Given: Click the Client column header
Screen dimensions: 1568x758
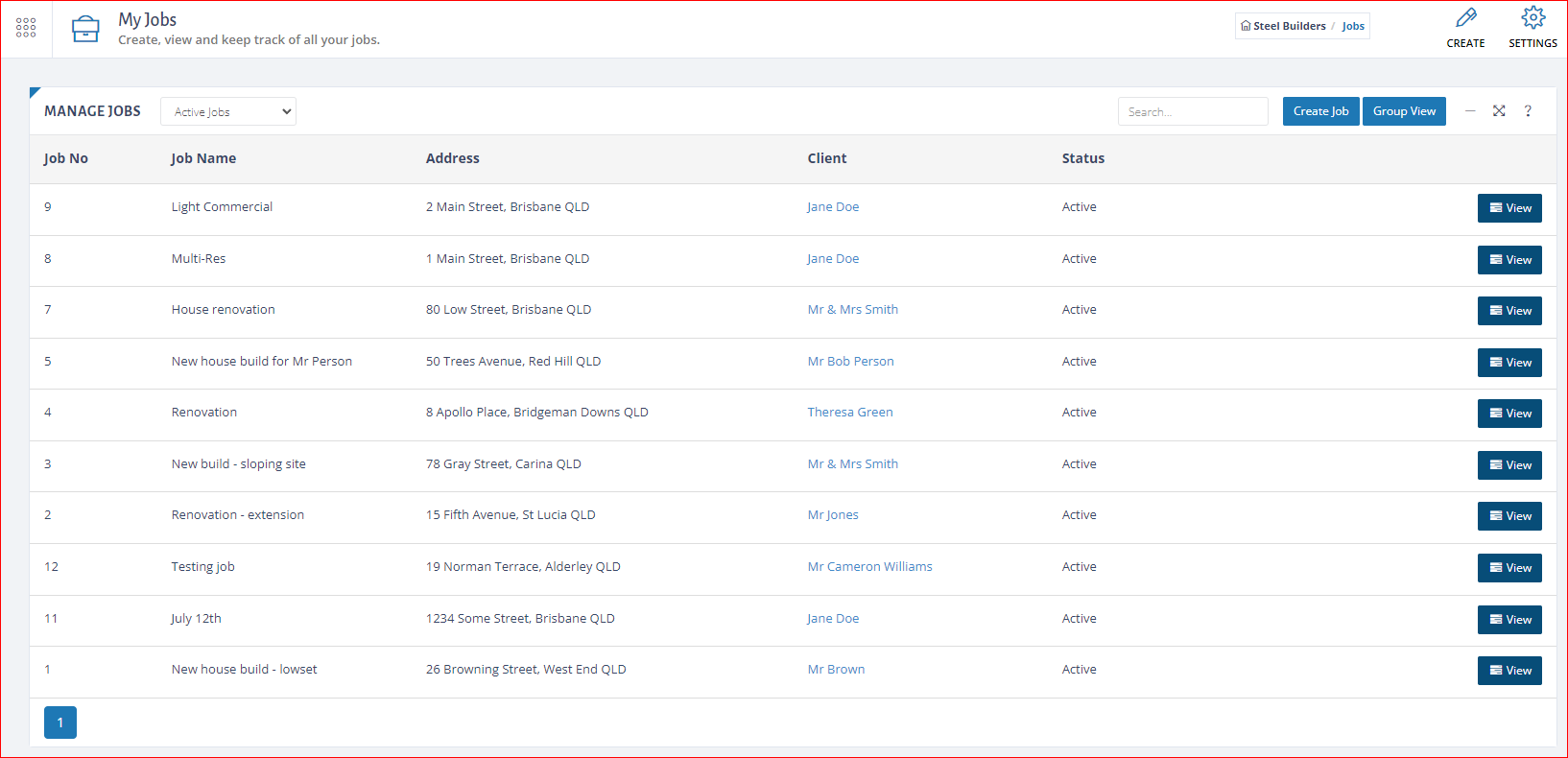Looking at the screenshot, I should tap(827, 158).
